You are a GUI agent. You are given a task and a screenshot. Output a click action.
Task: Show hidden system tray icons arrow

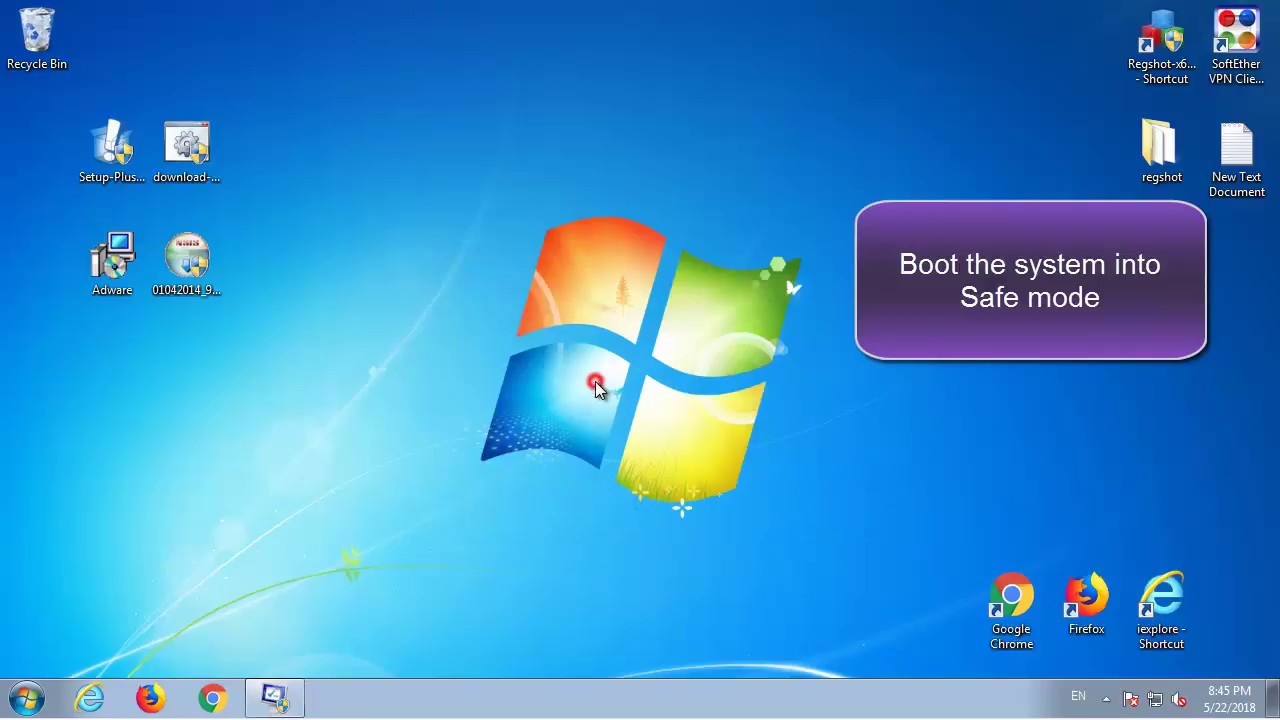tap(1106, 699)
